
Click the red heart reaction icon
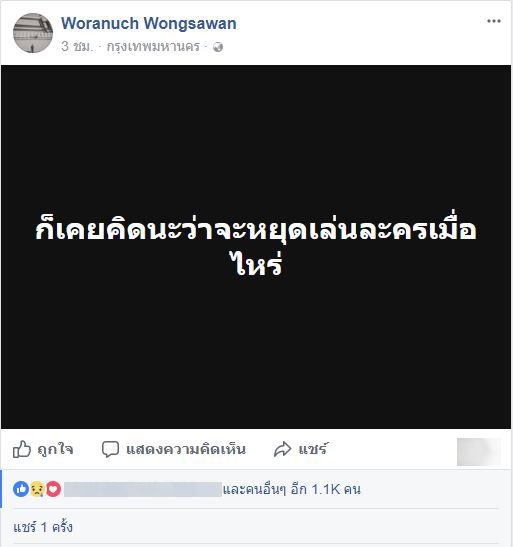point(53,489)
